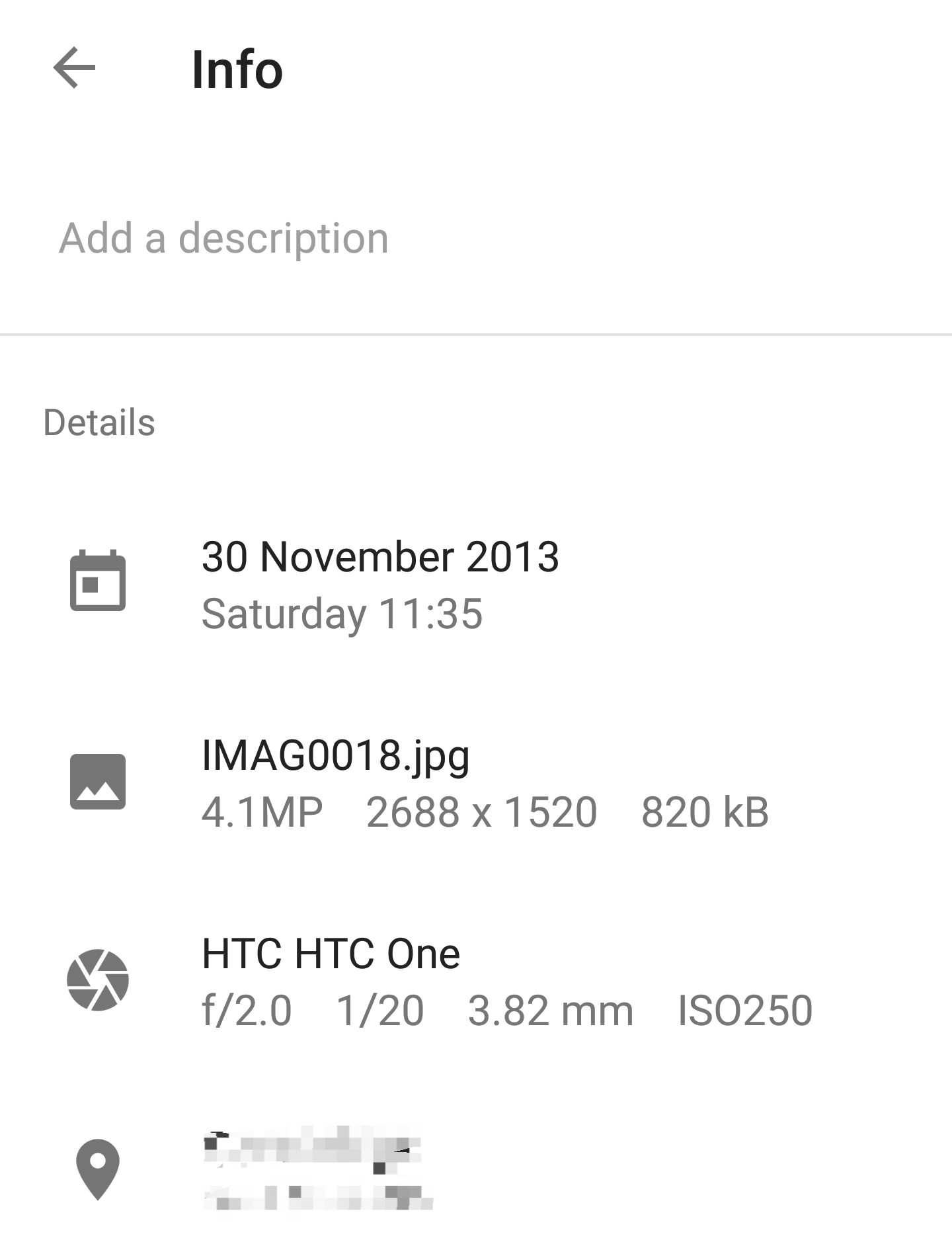This screenshot has width=952, height=1246.
Task: Tap the Details section header
Action: click(99, 423)
